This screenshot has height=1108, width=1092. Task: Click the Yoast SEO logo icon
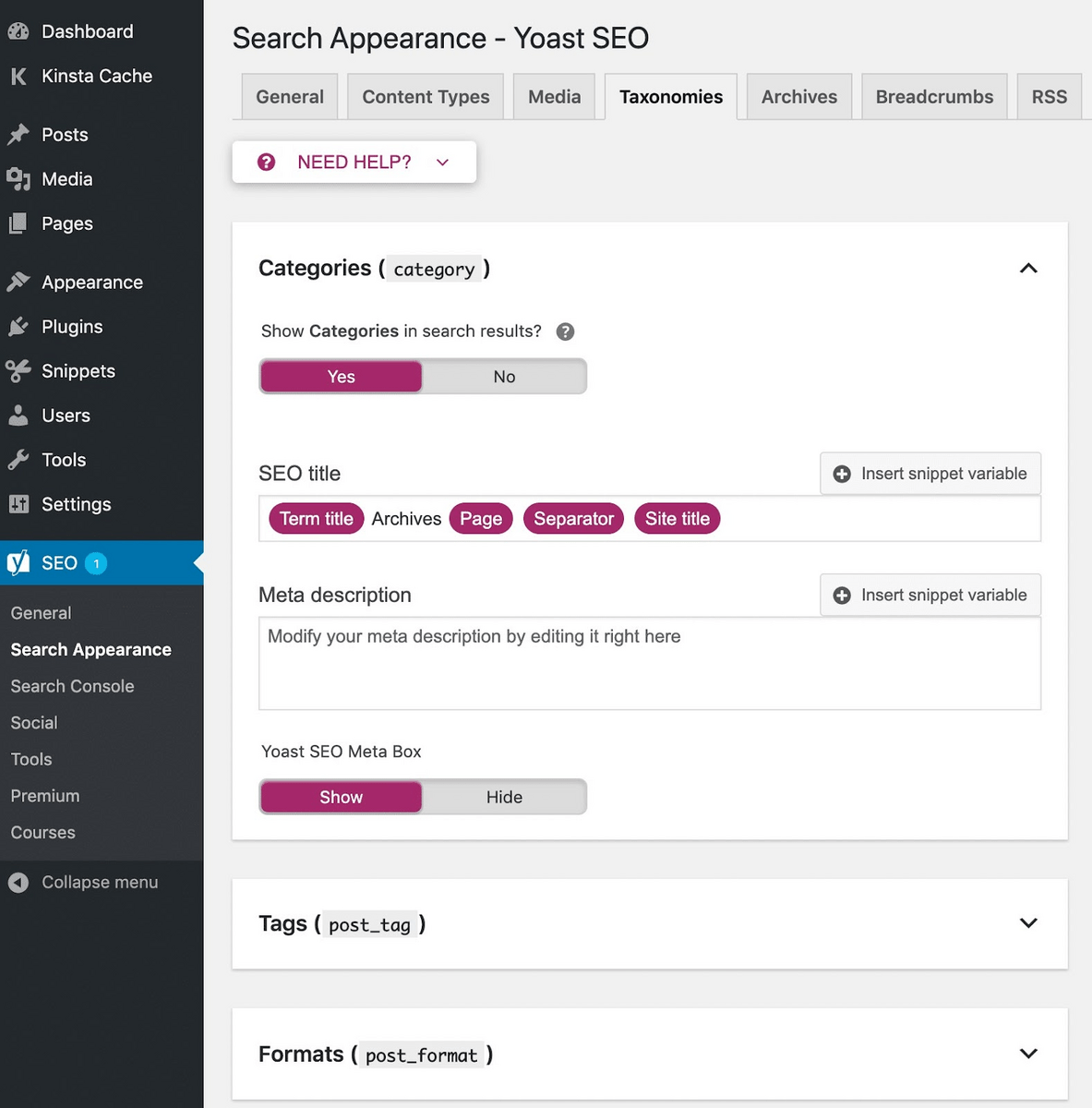point(18,563)
